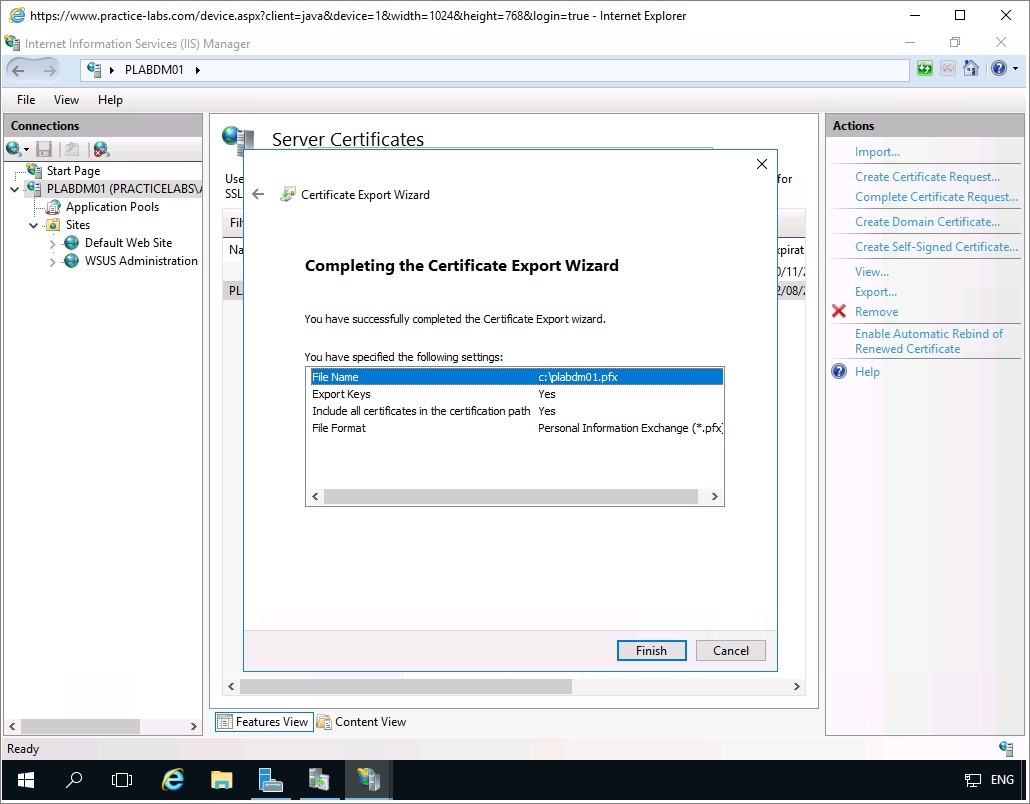Viewport: 1030px width, 804px height.
Task: Switch to Content View tab
Action: (x=361, y=722)
